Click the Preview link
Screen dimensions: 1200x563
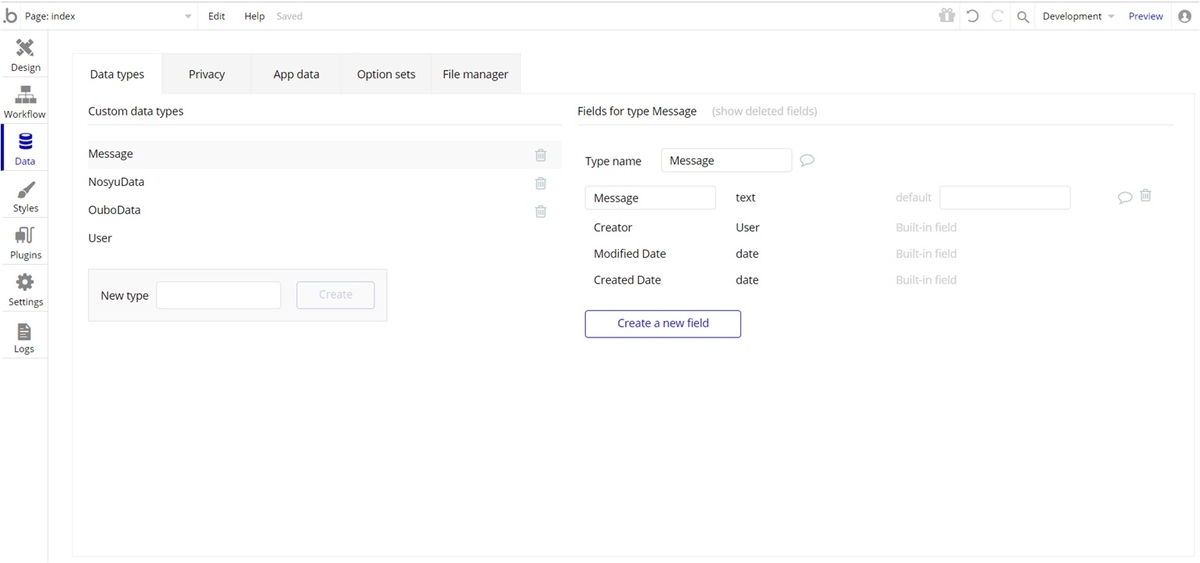click(x=1146, y=16)
